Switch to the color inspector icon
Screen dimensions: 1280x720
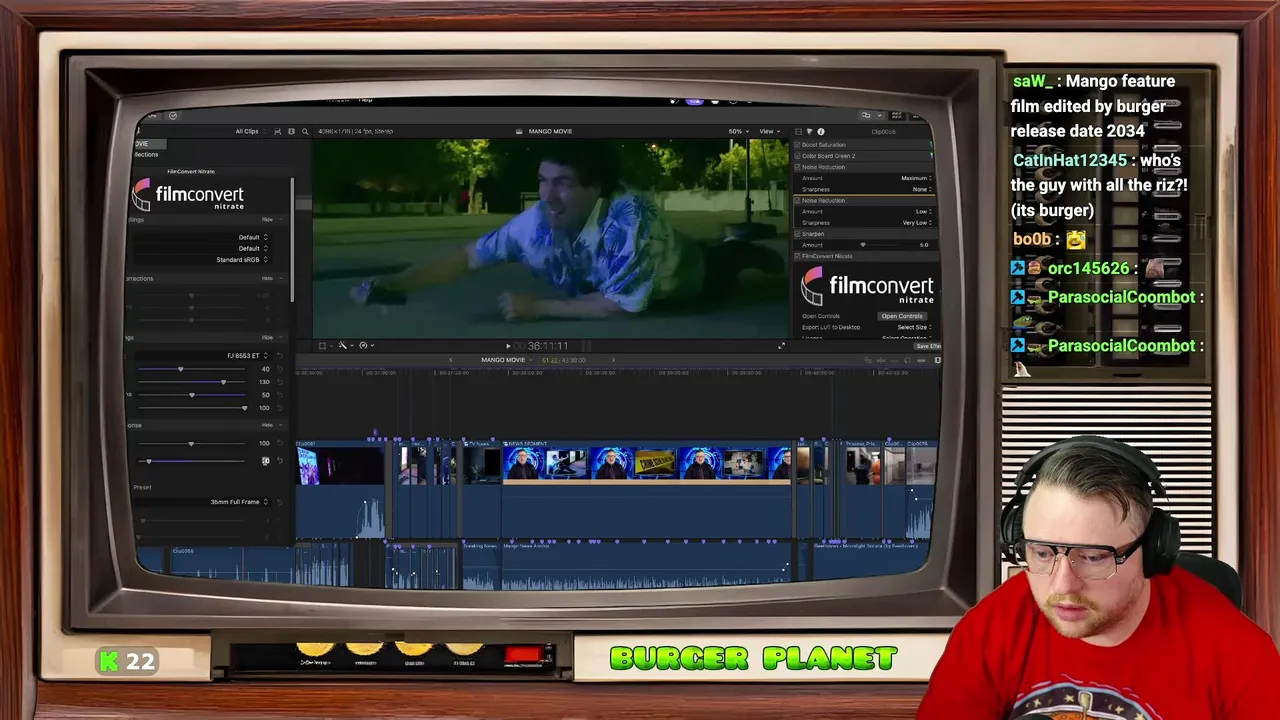[809, 132]
